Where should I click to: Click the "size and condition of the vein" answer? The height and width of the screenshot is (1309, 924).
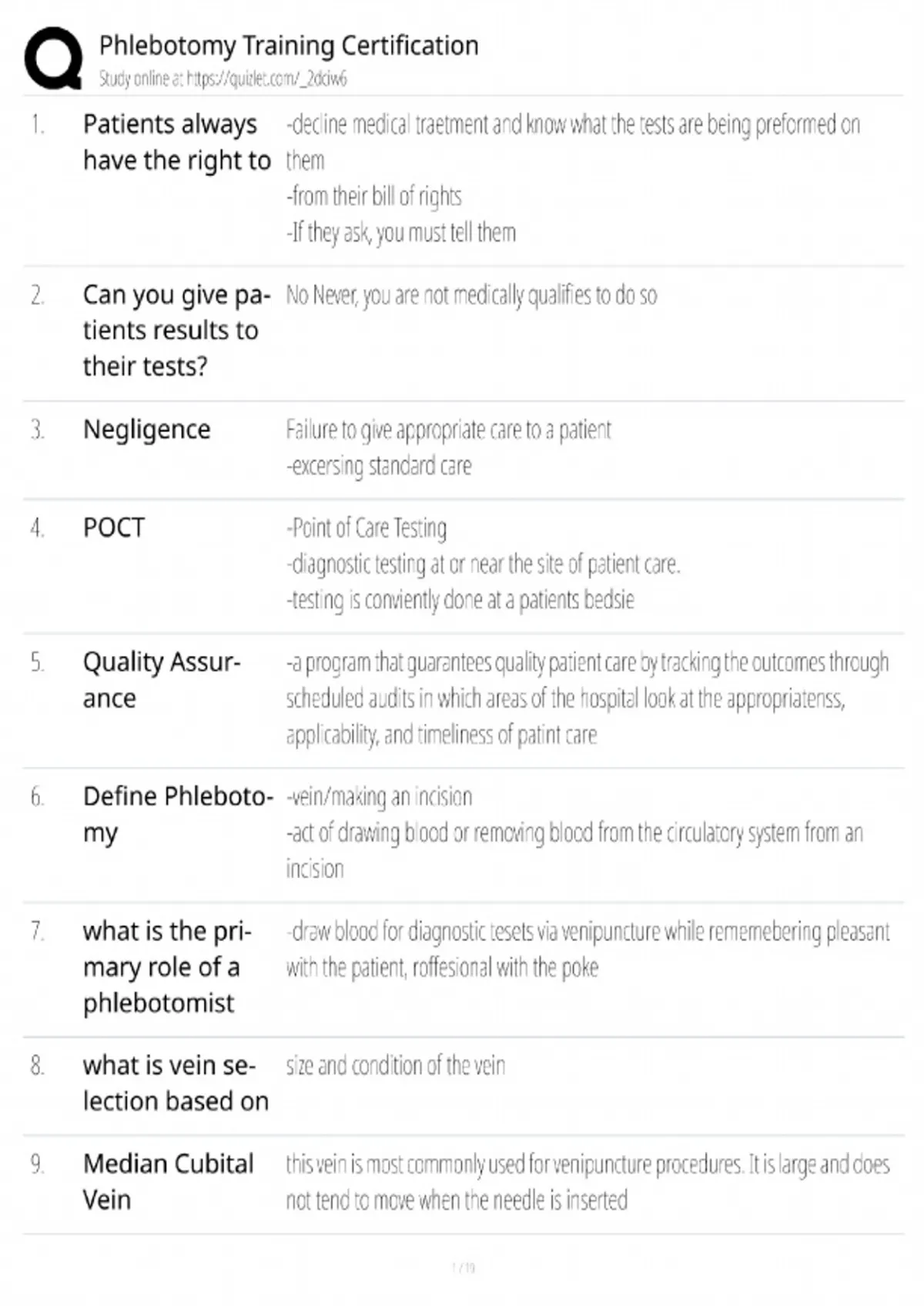tap(396, 1066)
